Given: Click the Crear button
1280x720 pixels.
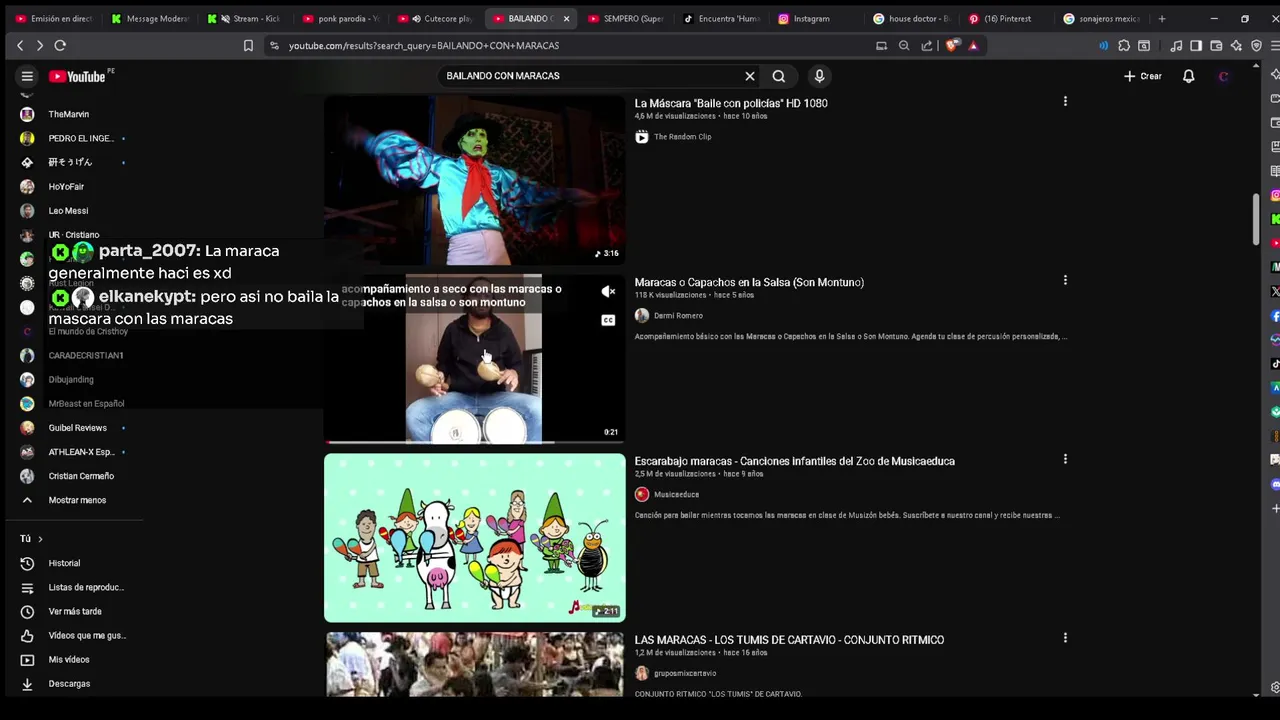Looking at the screenshot, I should (1142, 76).
